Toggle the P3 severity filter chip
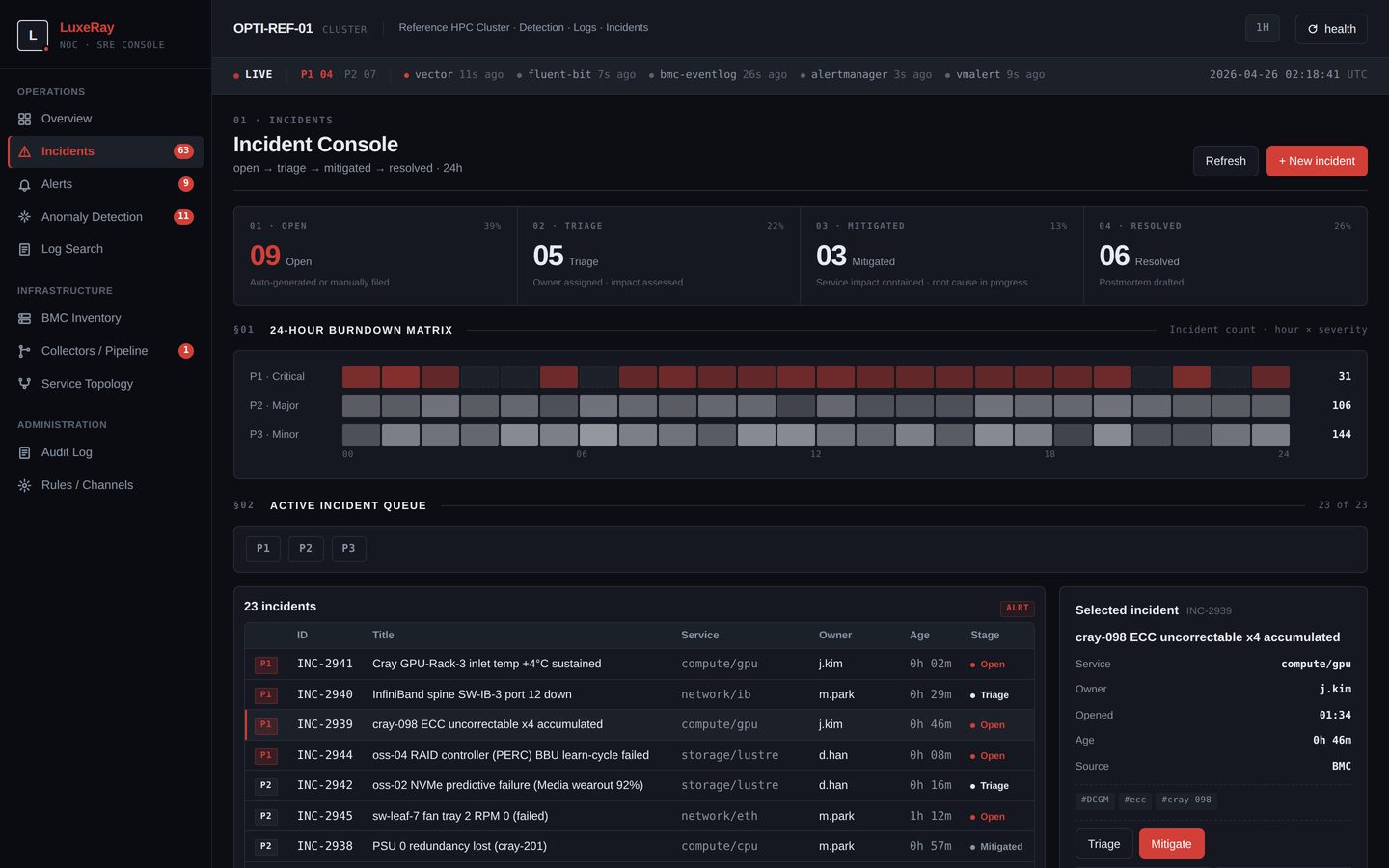 [348, 549]
